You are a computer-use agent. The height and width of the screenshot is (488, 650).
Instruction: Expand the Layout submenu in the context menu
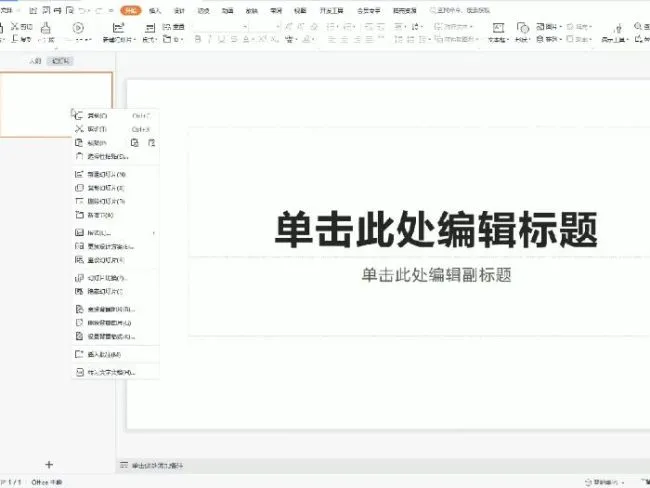(x=115, y=233)
